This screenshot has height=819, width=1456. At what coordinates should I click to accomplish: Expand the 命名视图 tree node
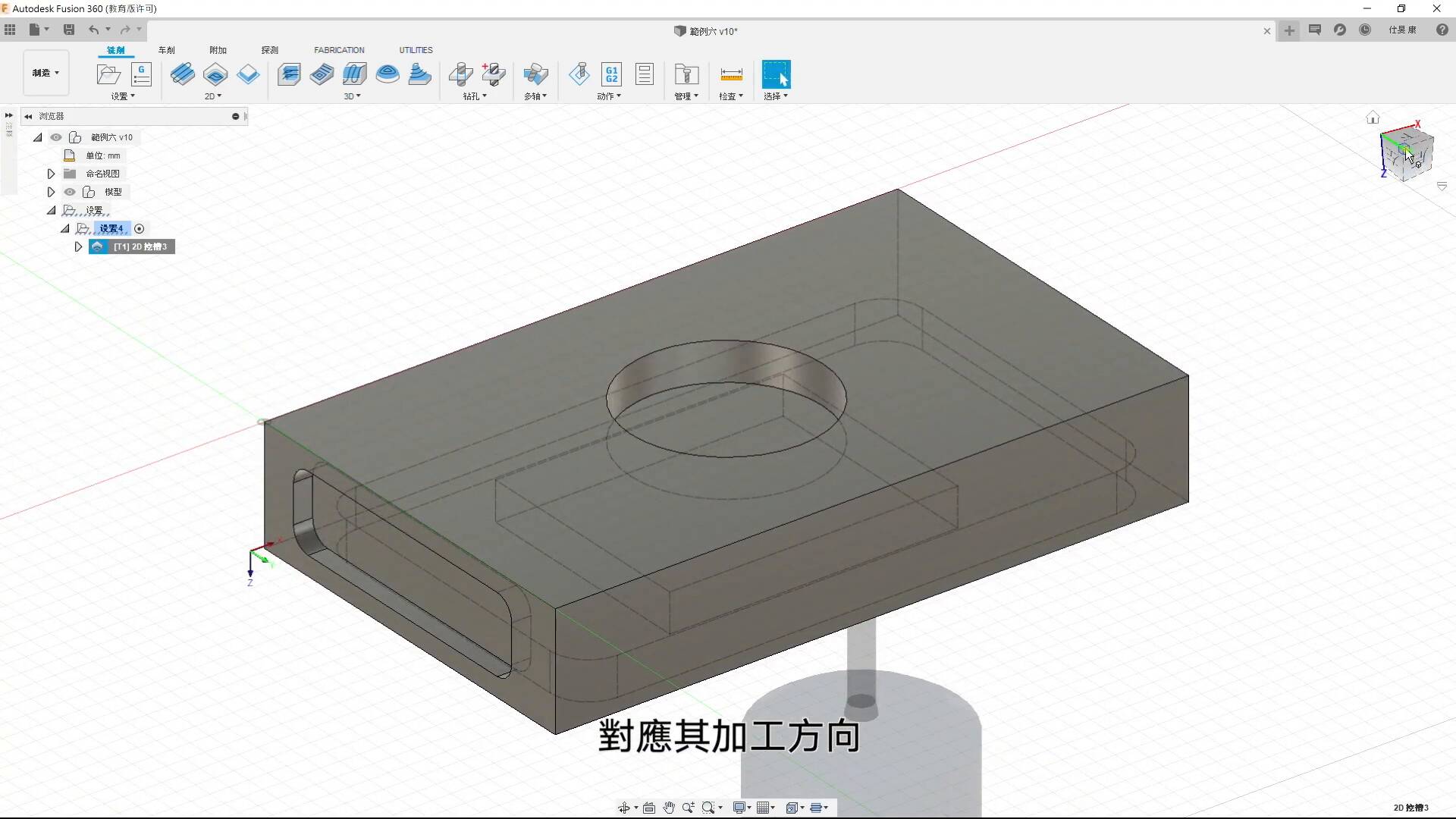51,174
